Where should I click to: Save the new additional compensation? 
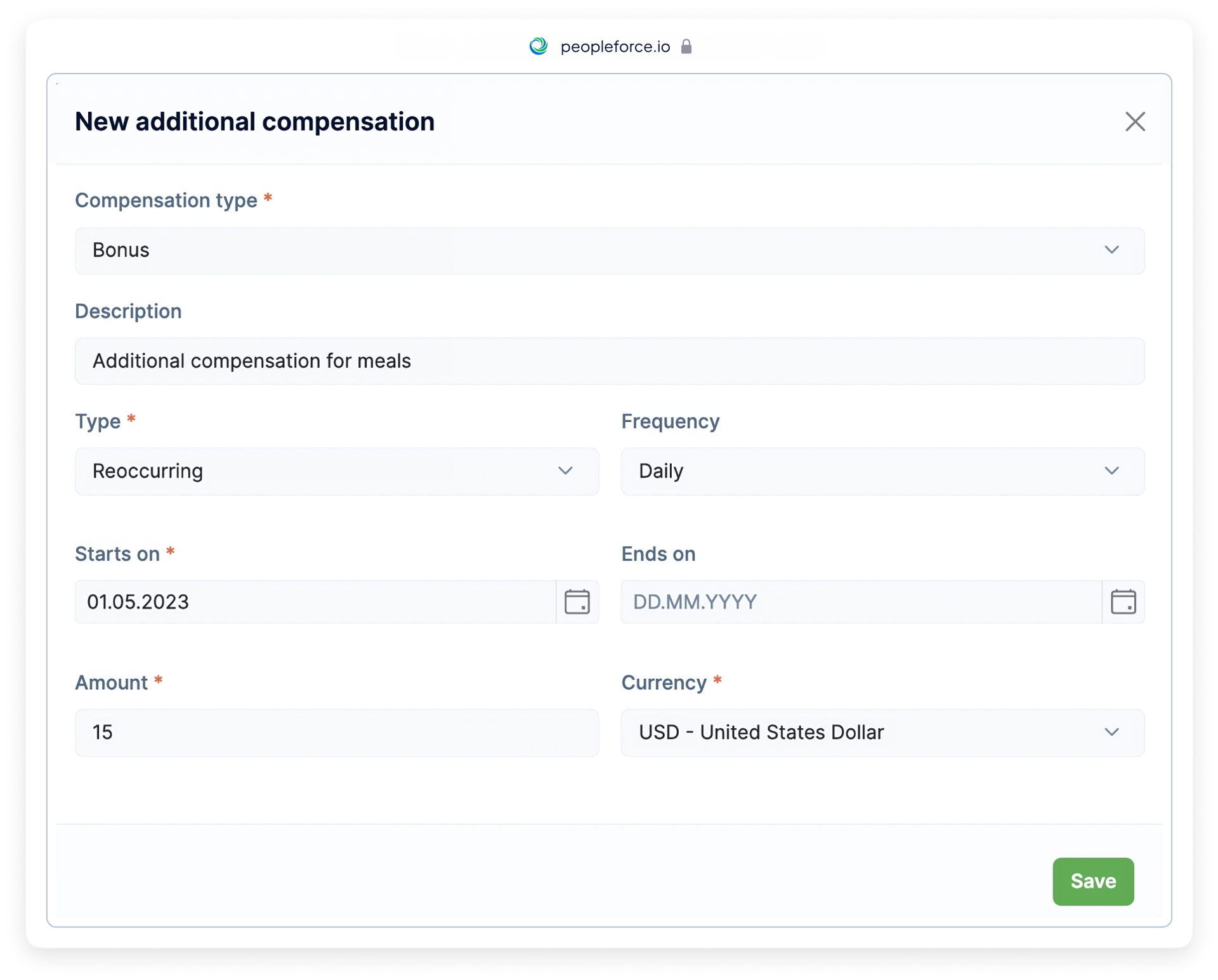pyautogui.click(x=1092, y=881)
